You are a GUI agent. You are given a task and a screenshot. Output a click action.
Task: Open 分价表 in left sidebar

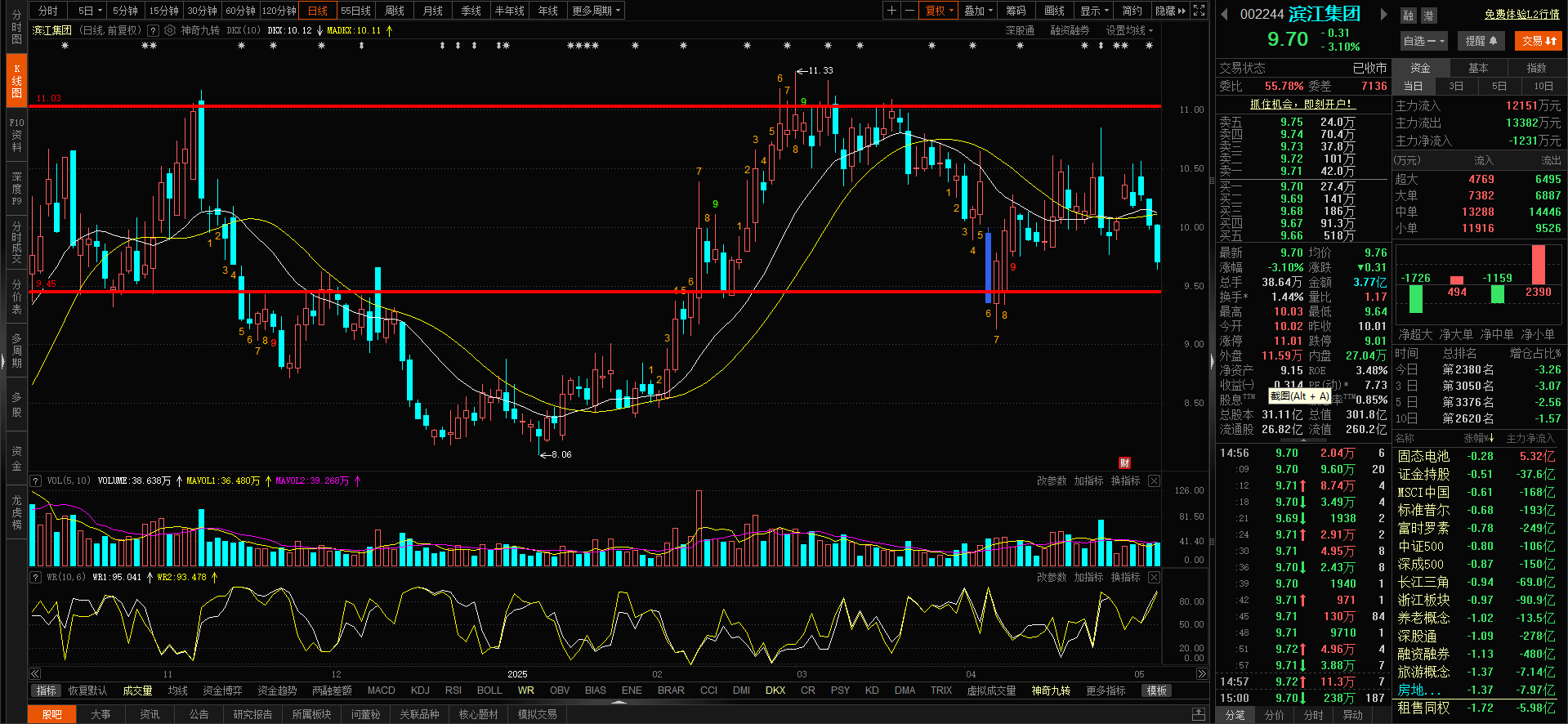16,296
